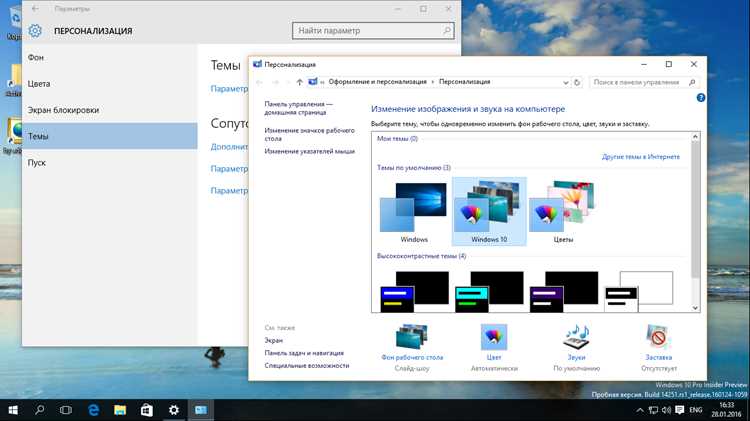Viewport: 750px width, 421px height.
Task: Launch Microsoft Edge from taskbar
Action: [93, 410]
